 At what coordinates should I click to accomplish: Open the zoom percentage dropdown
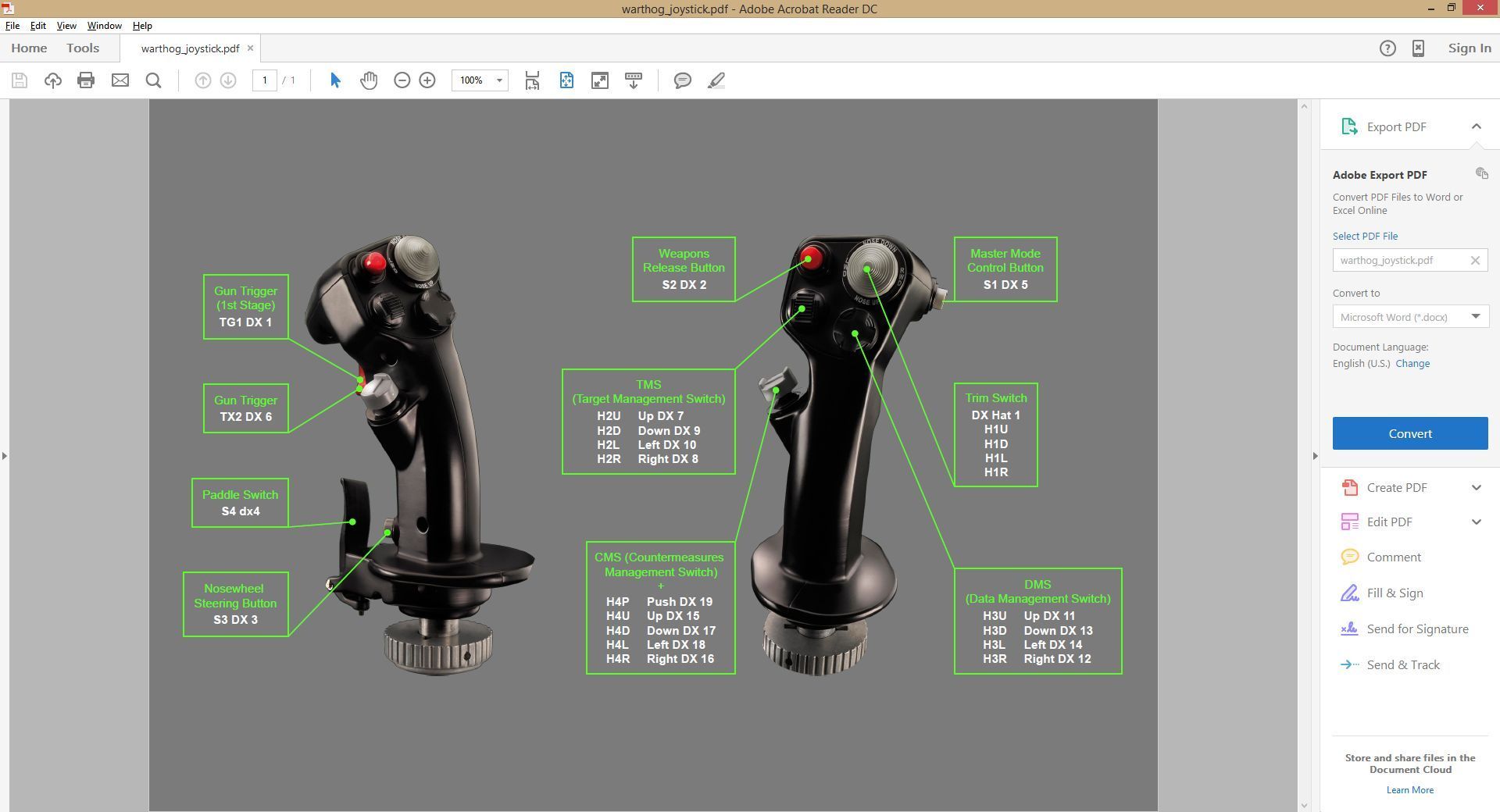pos(499,80)
